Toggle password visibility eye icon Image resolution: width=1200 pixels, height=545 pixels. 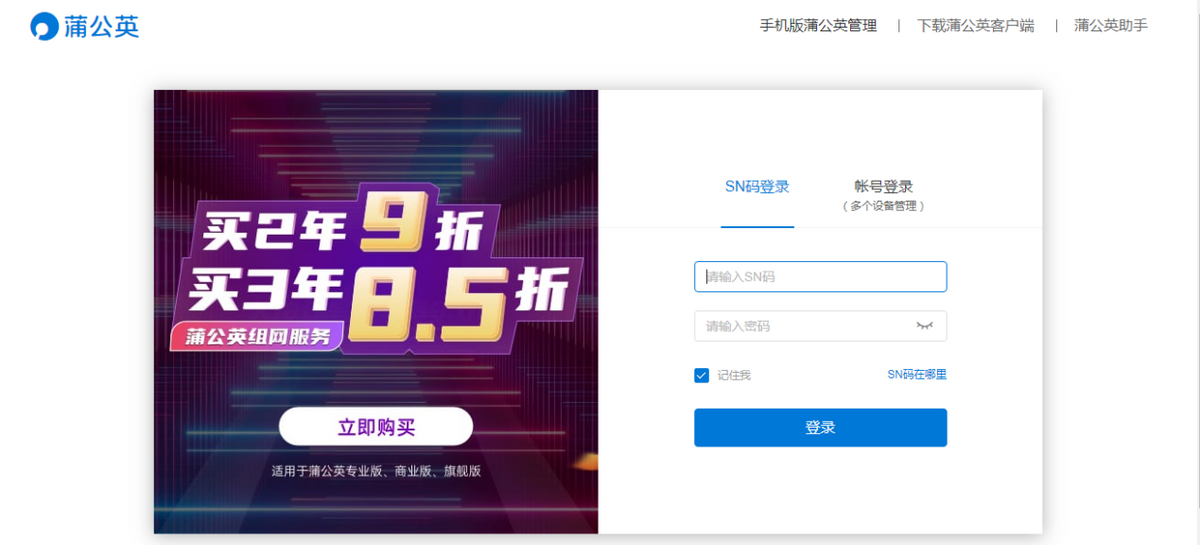(925, 326)
